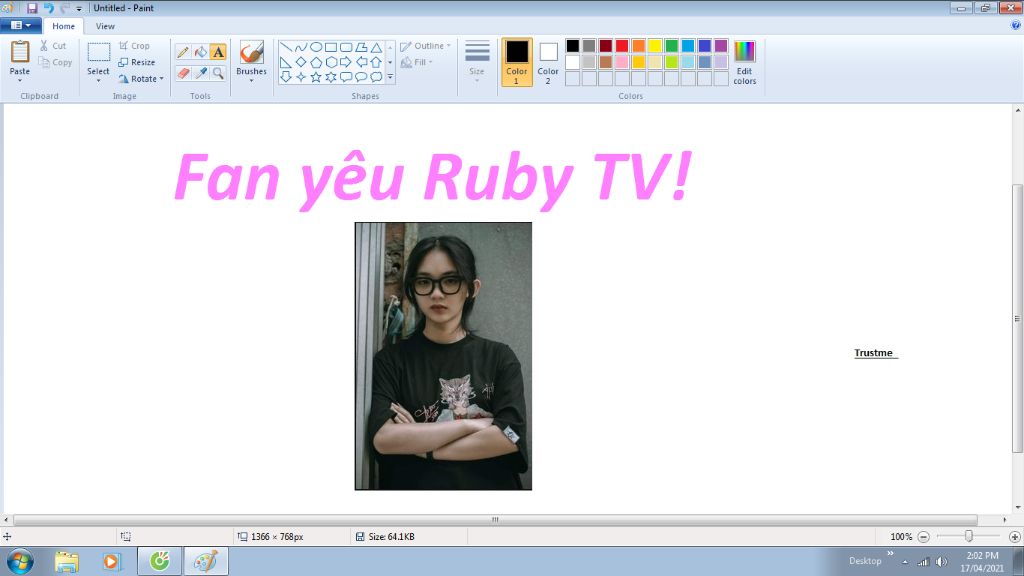Pick the yellow color swatch
Viewport: 1024px width, 576px height.
[655, 46]
